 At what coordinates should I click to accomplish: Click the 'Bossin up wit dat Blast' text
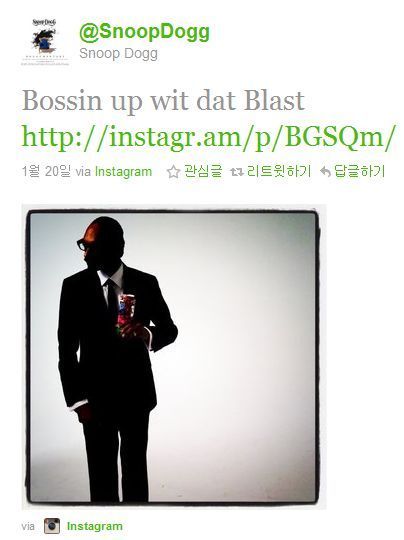pyautogui.click(x=163, y=101)
